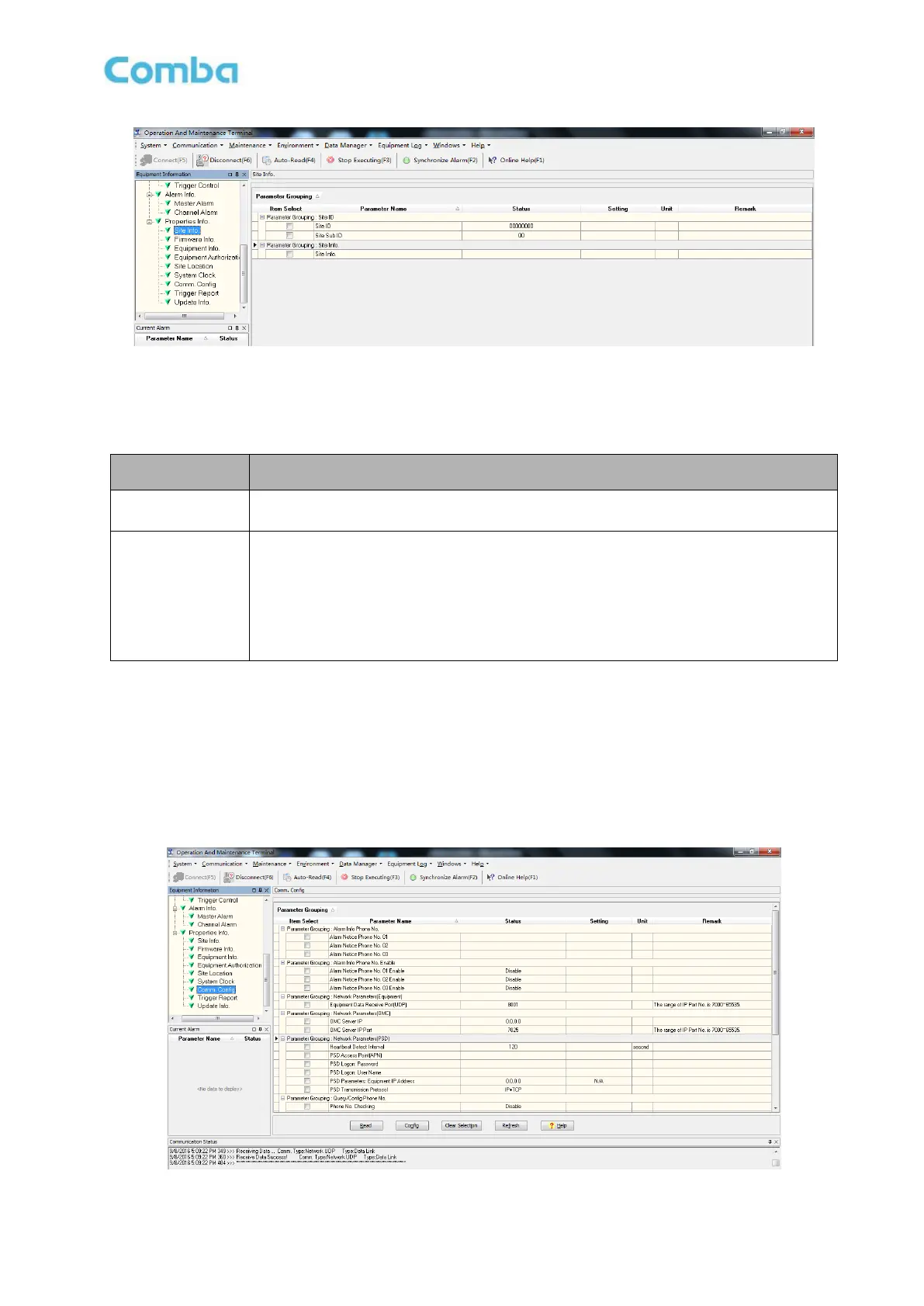
Task: Click Disconnect(F6) icon in Site Info. screenshot
Action: [x=202, y=160]
